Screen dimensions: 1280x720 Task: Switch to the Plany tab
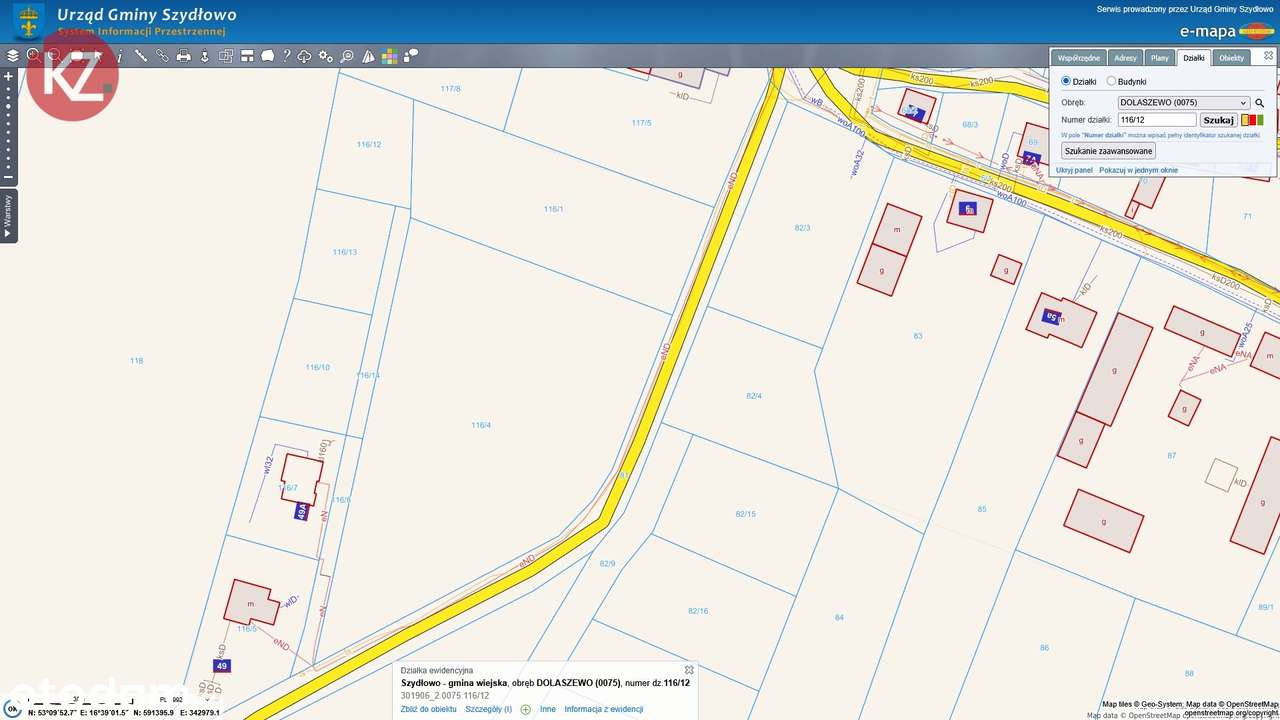point(1159,58)
